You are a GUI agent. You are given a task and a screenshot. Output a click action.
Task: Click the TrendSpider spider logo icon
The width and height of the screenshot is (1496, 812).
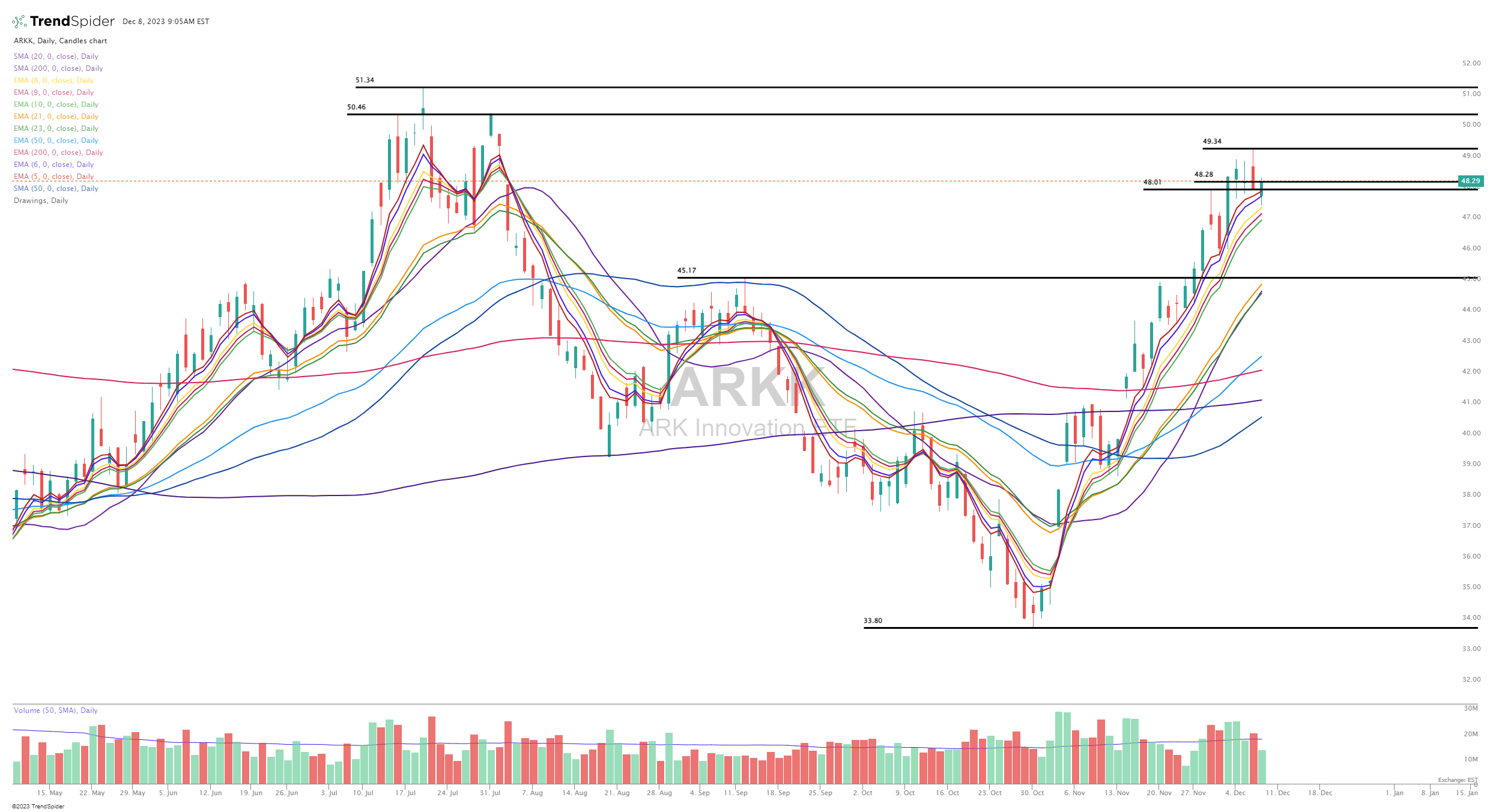(x=19, y=22)
